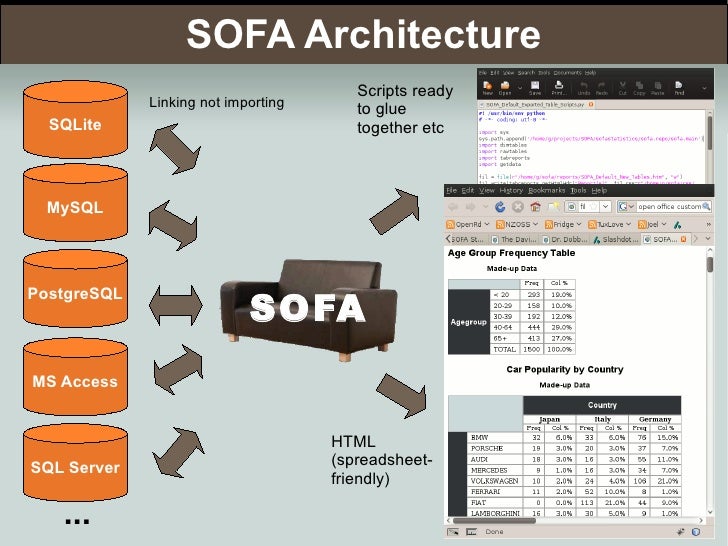Screen dimensions: 728x546
Task: Expand the Open recent files arrow in editor
Action: pos(520,87)
